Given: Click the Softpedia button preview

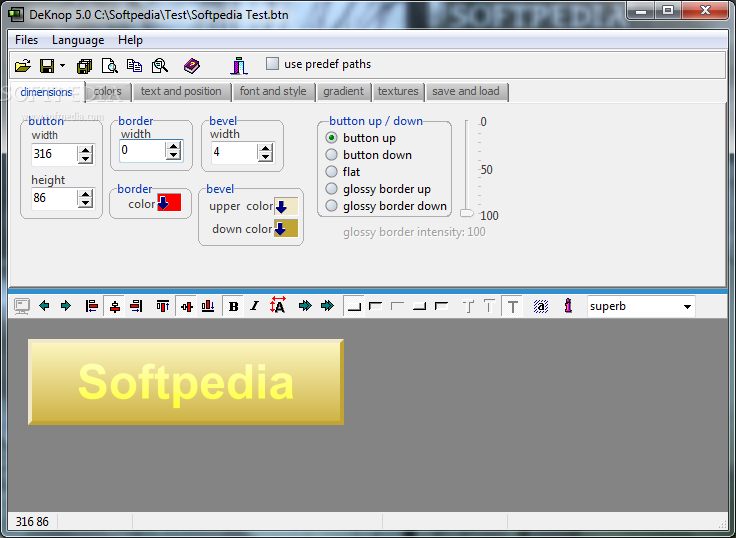Looking at the screenshot, I should coord(186,382).
